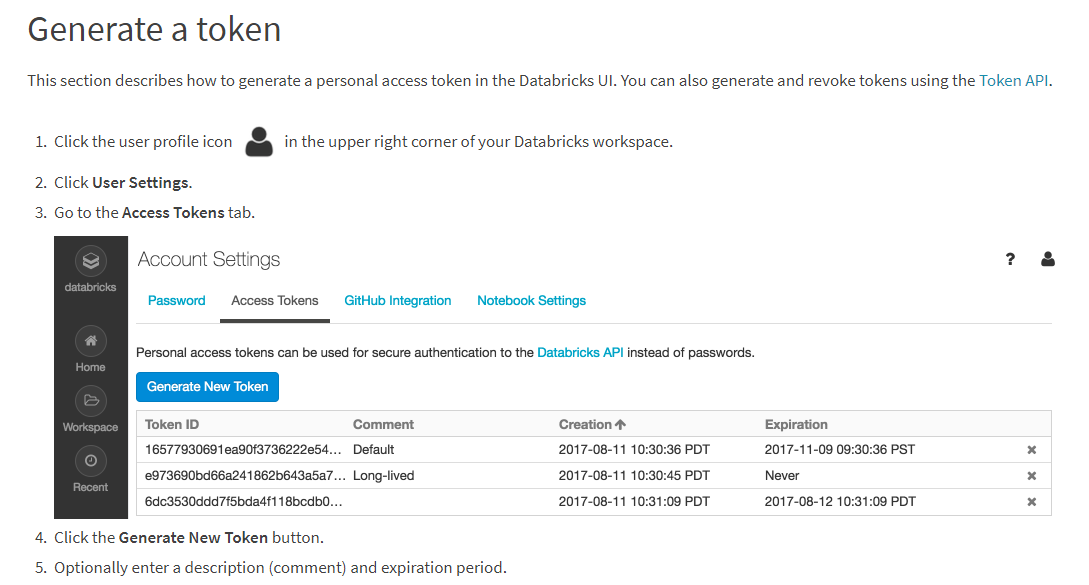Image resolution: width=1089 pixels, height=585 pixels.
Task: Click the Never expiration cell
Action: click(782, 476)
